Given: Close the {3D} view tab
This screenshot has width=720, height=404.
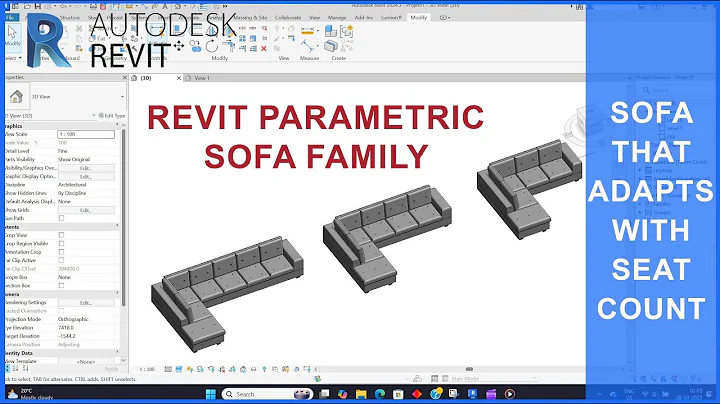Looking at the screenshot, I should point(179,78).
